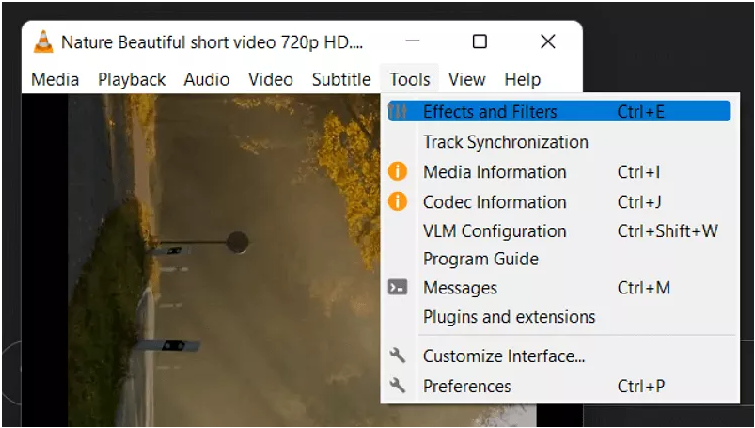This screenshot has height=428, width=755.
Task: Click the Ctrl+E shortcut text
Action: pyautogui.click(x=641, y=112)
